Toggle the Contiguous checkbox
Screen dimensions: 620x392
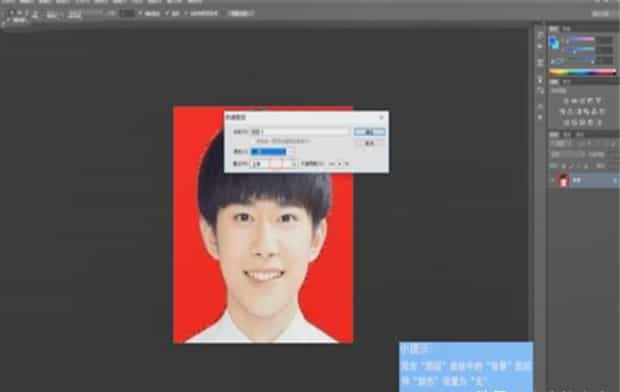166,13
